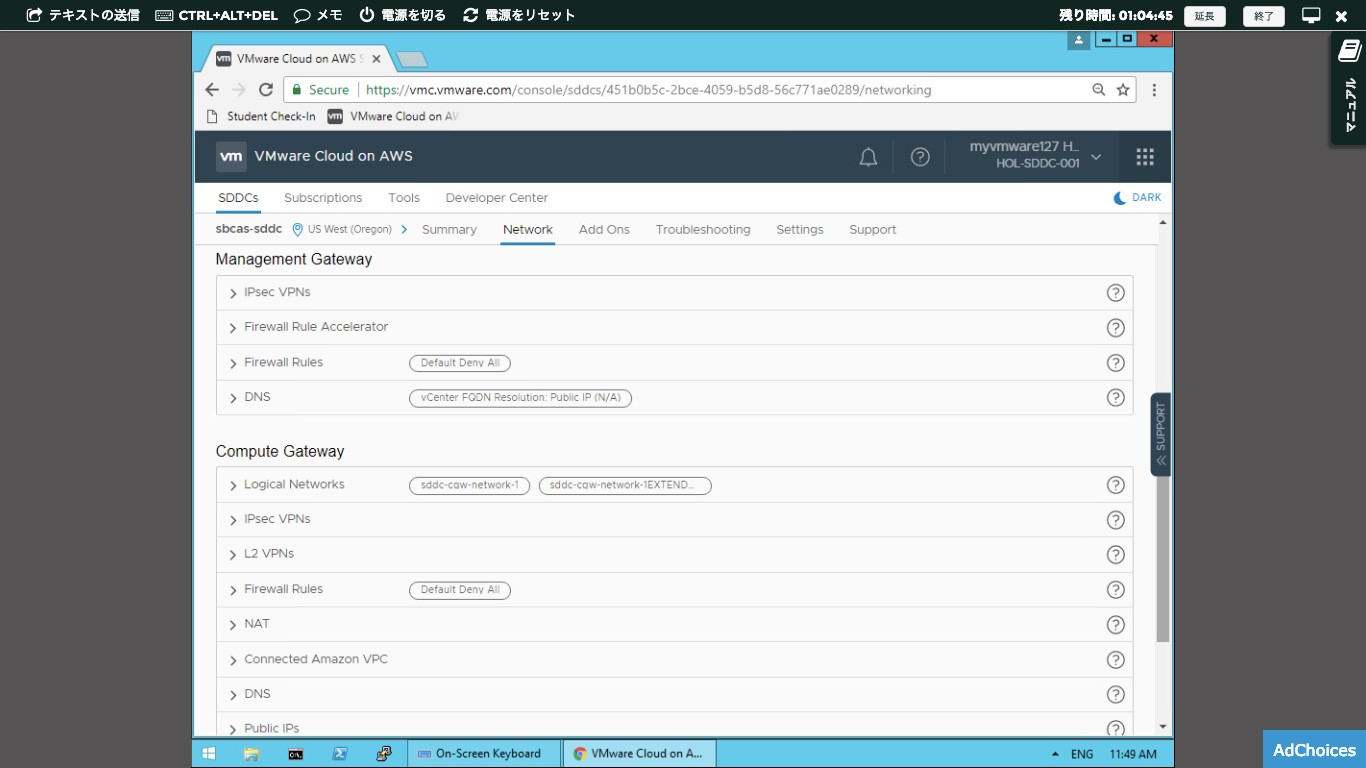Click help icon for Management Gateway DNS
Viewport: 1366px width, 768px height.
(1115, 397)
